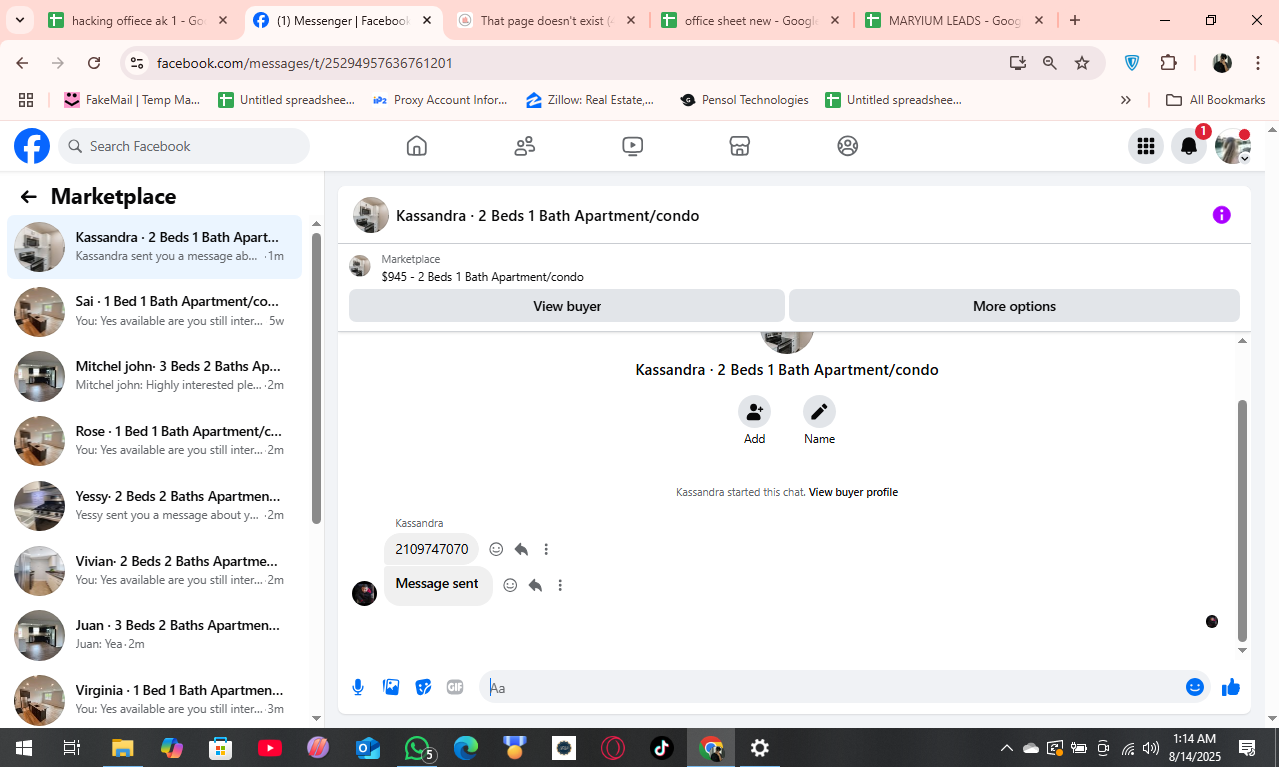
Task: Switch to That page doesn't exist tab
Action: tap(547, 20)
